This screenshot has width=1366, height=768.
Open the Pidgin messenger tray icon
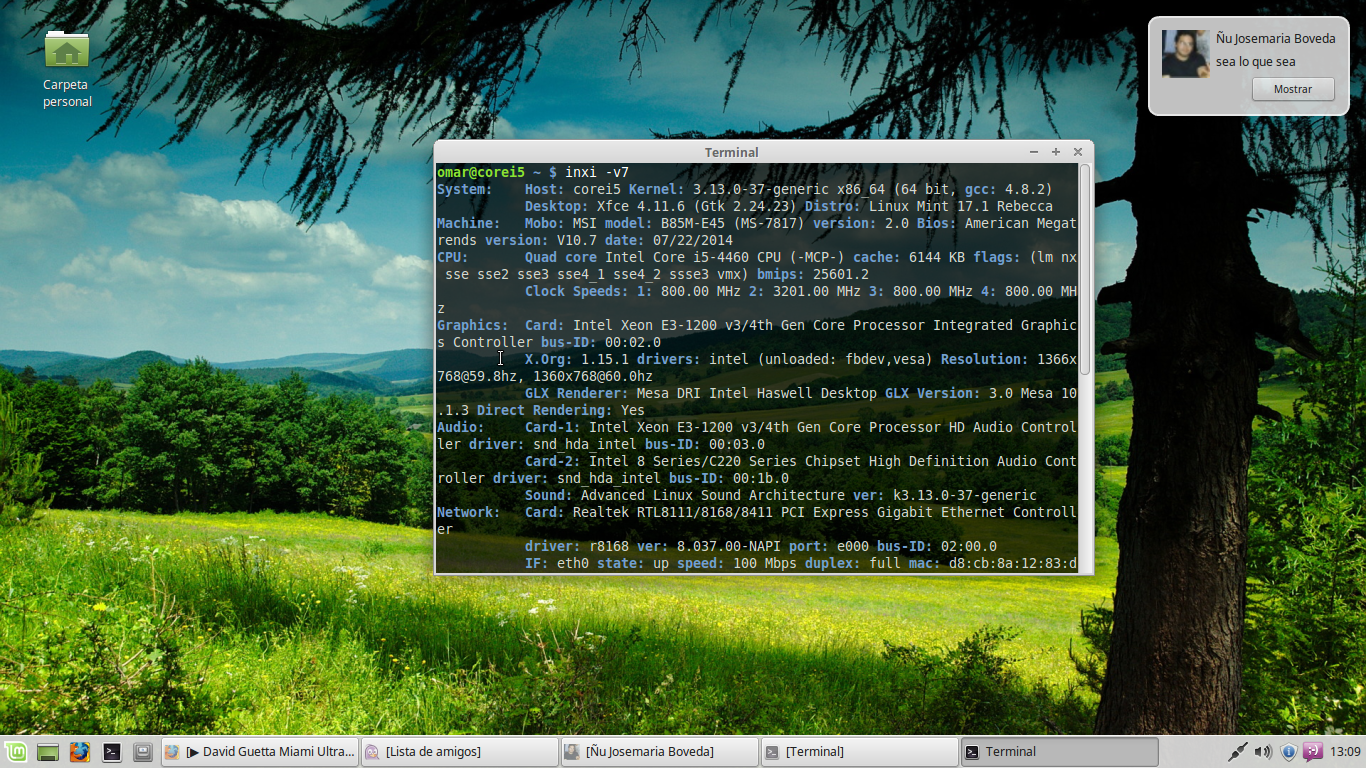click(x=1314, y=752)
